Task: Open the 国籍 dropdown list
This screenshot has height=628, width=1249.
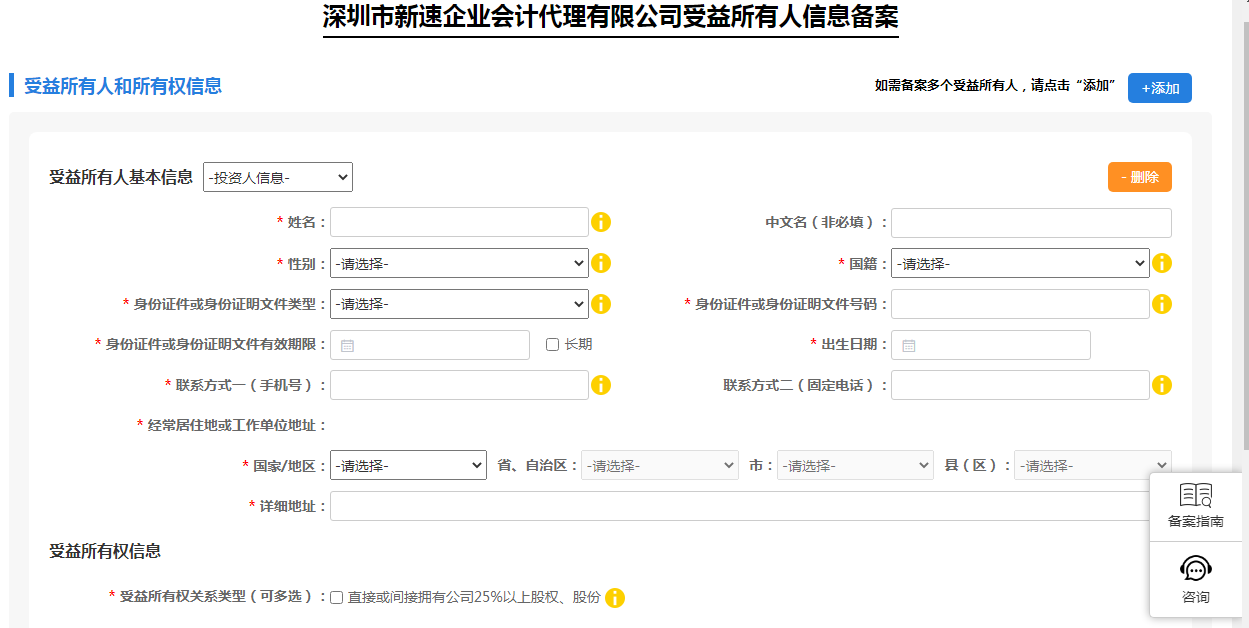Action: [1020, 263]
